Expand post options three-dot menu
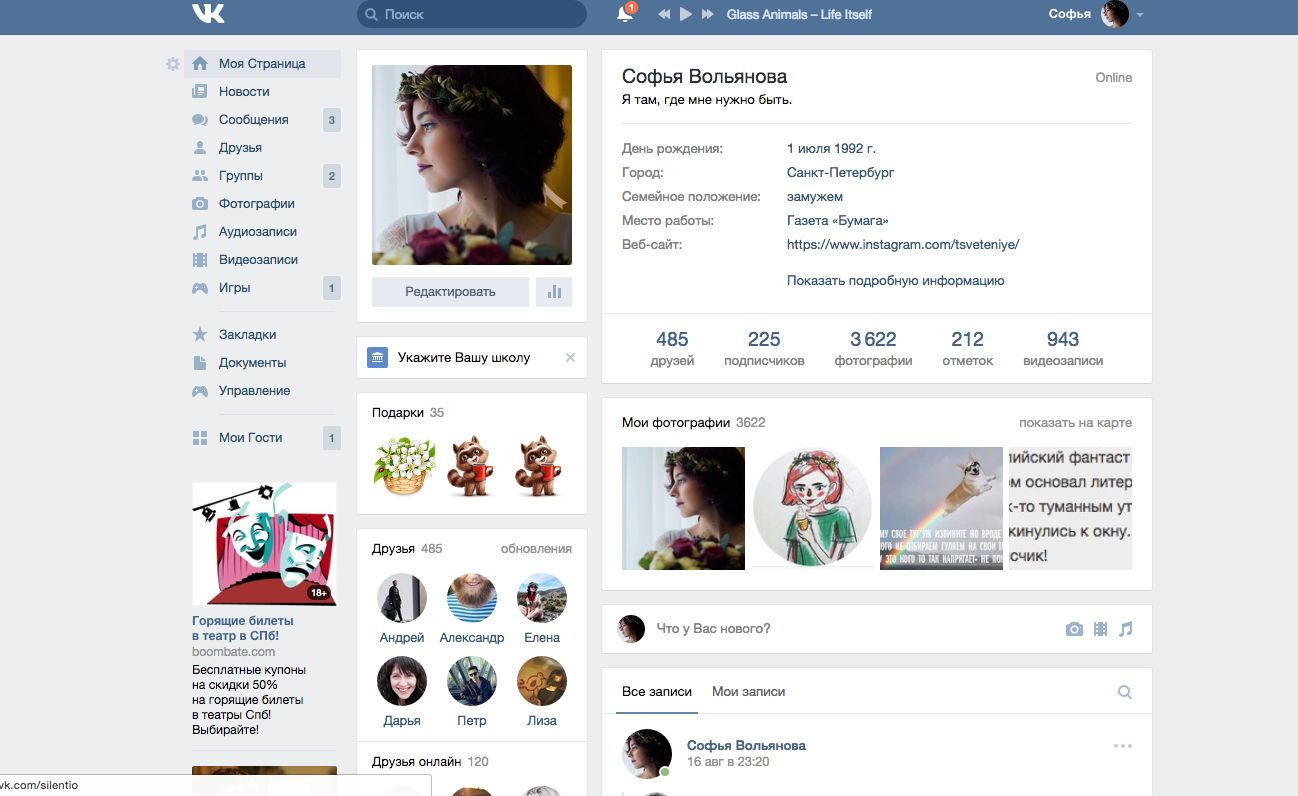1298x796 pixels. point(1122,746)
